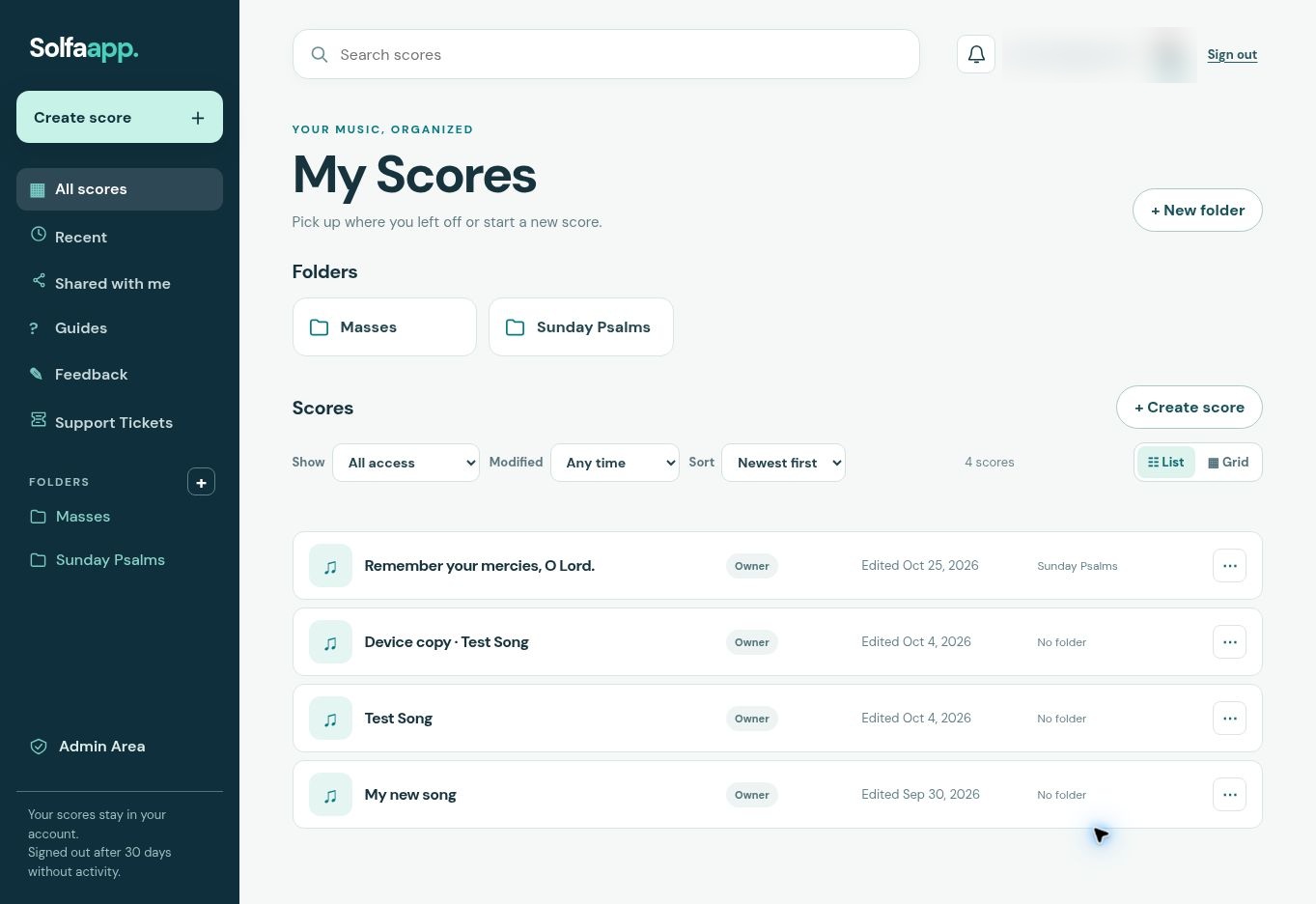Image resolution: width=1316 pixels, height=904 pixels.
Task: Click Sign out link
Action: (x=1232, y=55)
